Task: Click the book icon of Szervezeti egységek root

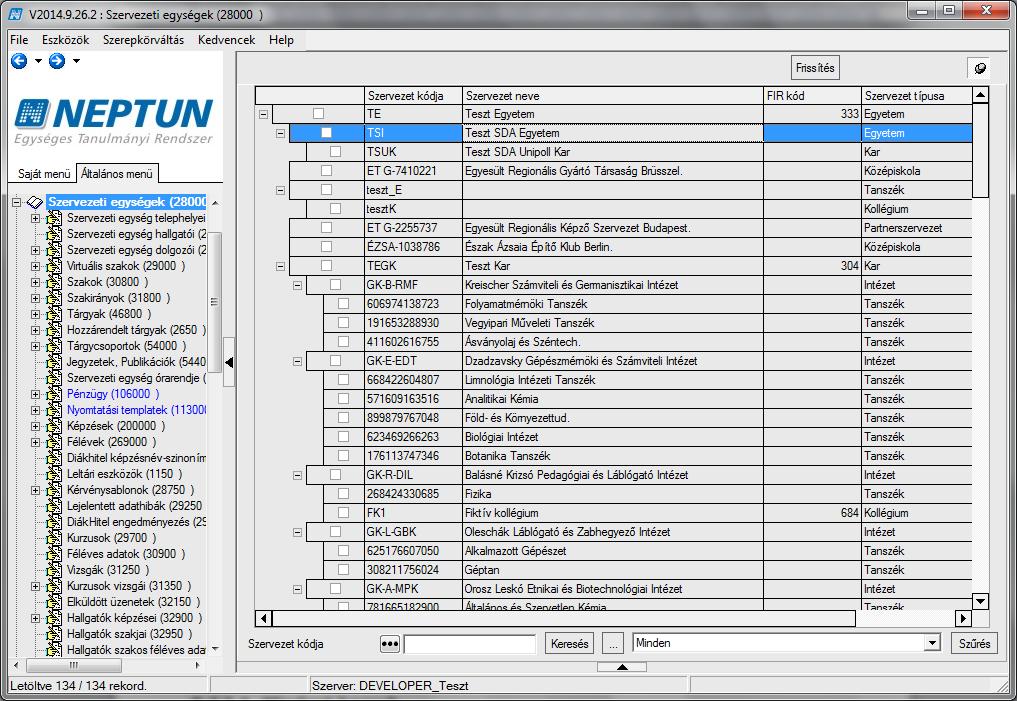Action: [35, 202]
